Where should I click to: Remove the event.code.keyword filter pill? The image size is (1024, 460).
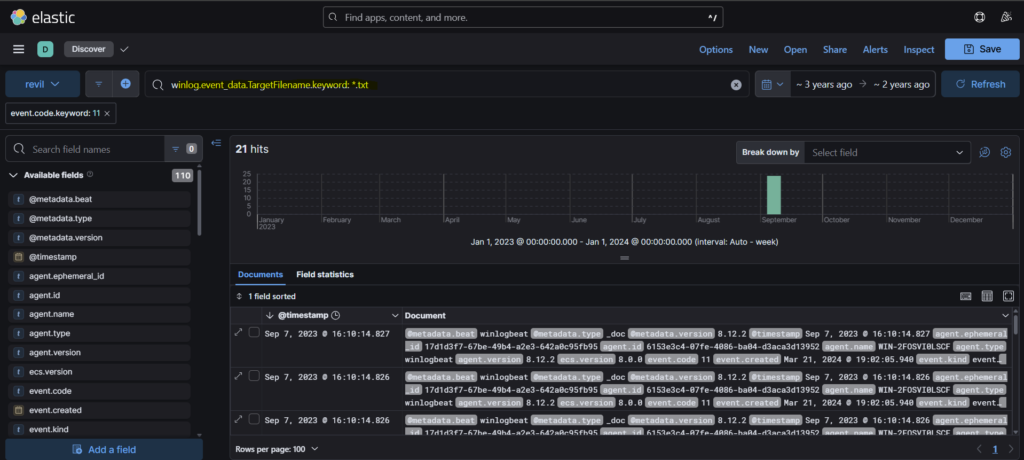click(x=107, y=114)
